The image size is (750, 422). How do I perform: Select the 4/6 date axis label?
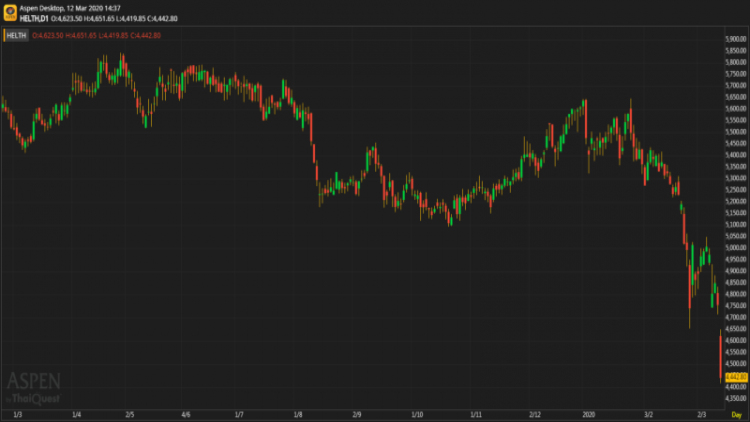(186, 414)
